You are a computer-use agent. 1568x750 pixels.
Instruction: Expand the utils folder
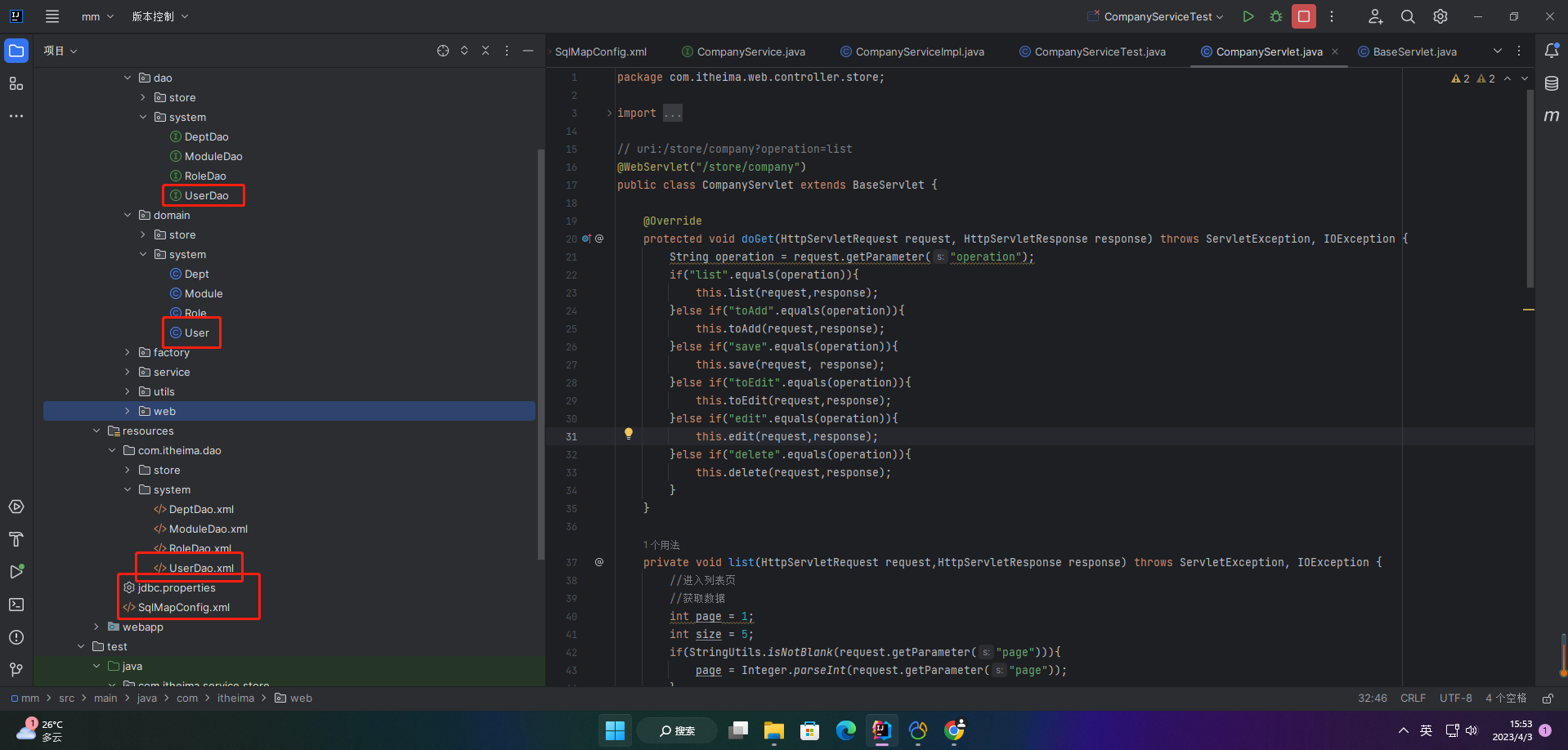pyautogui.click(x=128, y=391)
